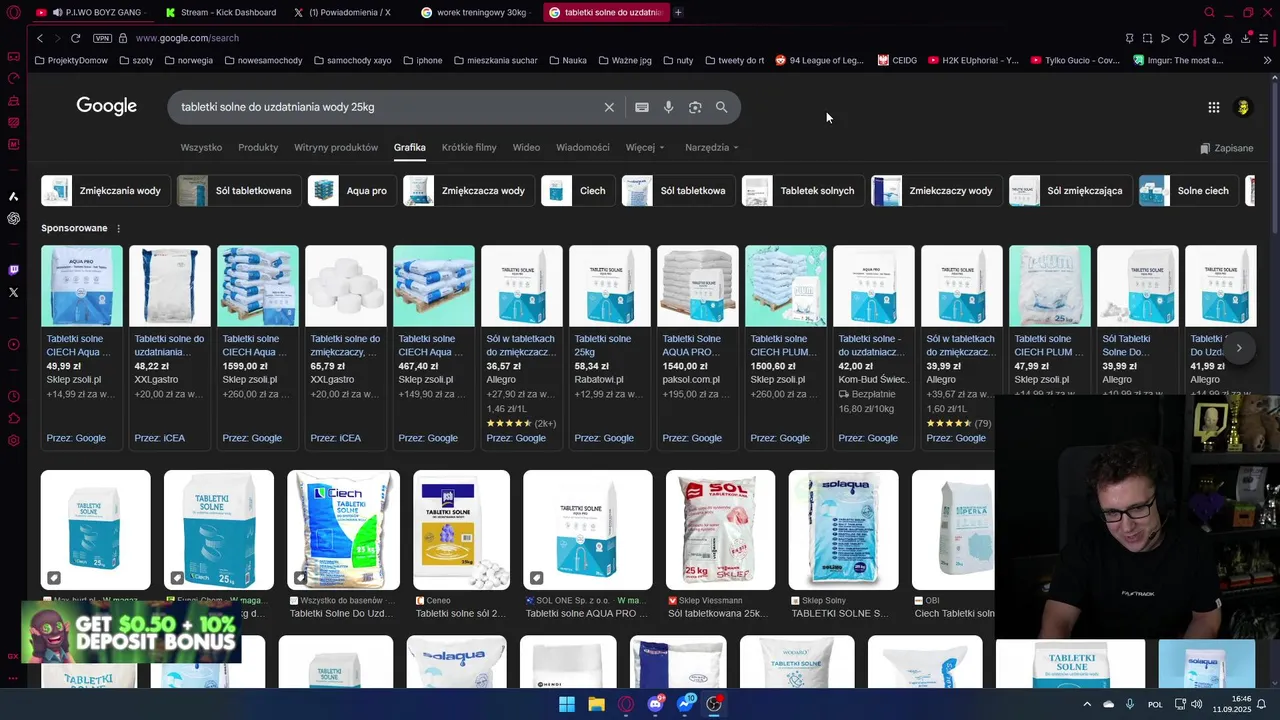Open a new browser tab
Screen dimensions: 1280x720
[678, 12]
